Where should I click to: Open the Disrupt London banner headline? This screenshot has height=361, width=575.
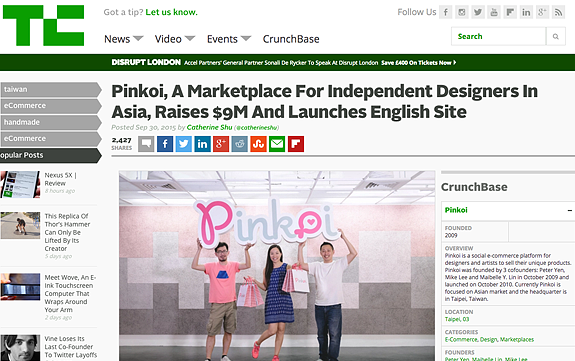pos(281,63)
